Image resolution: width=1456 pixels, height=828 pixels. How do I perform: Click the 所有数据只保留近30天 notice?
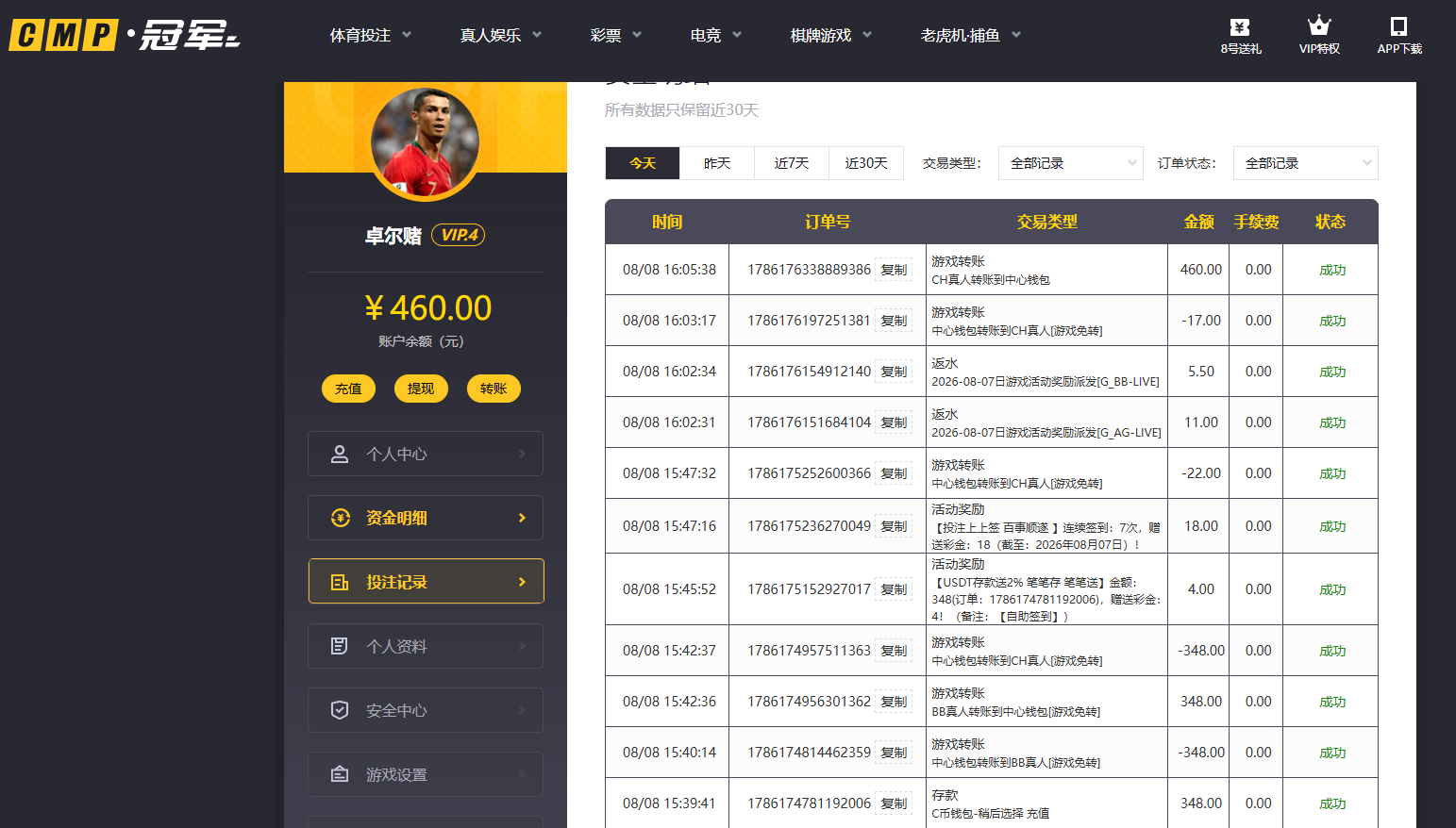pos(682,110)
